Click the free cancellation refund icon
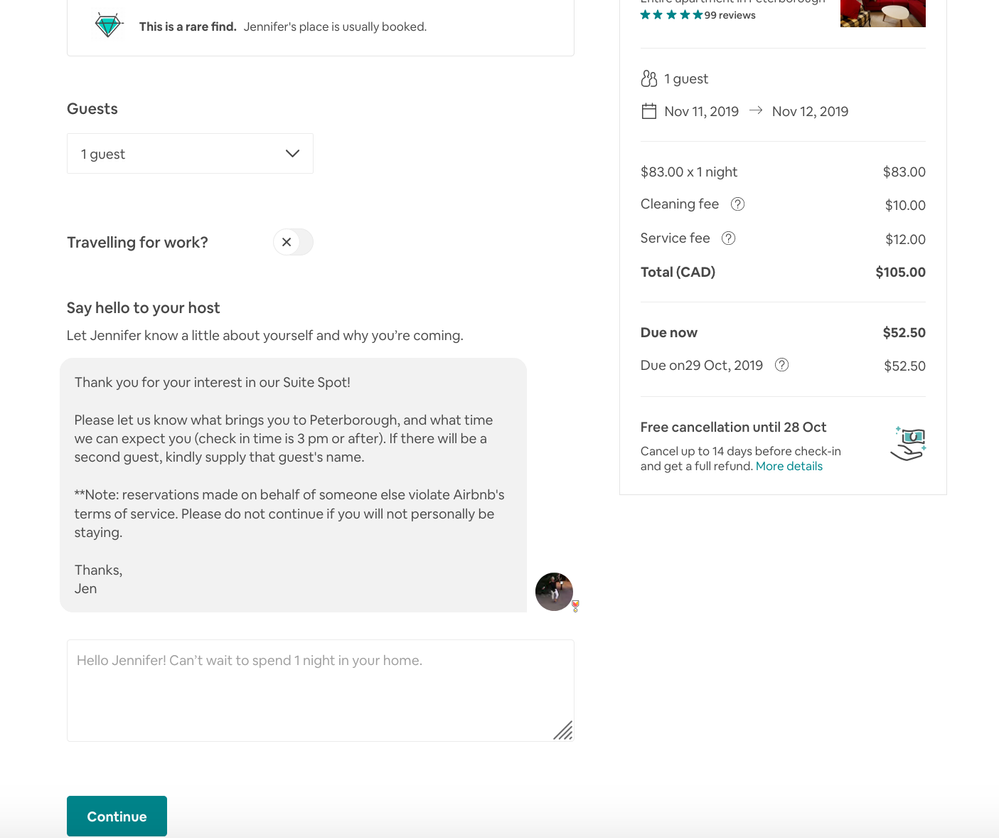The image size is (999, 838). 908,443
